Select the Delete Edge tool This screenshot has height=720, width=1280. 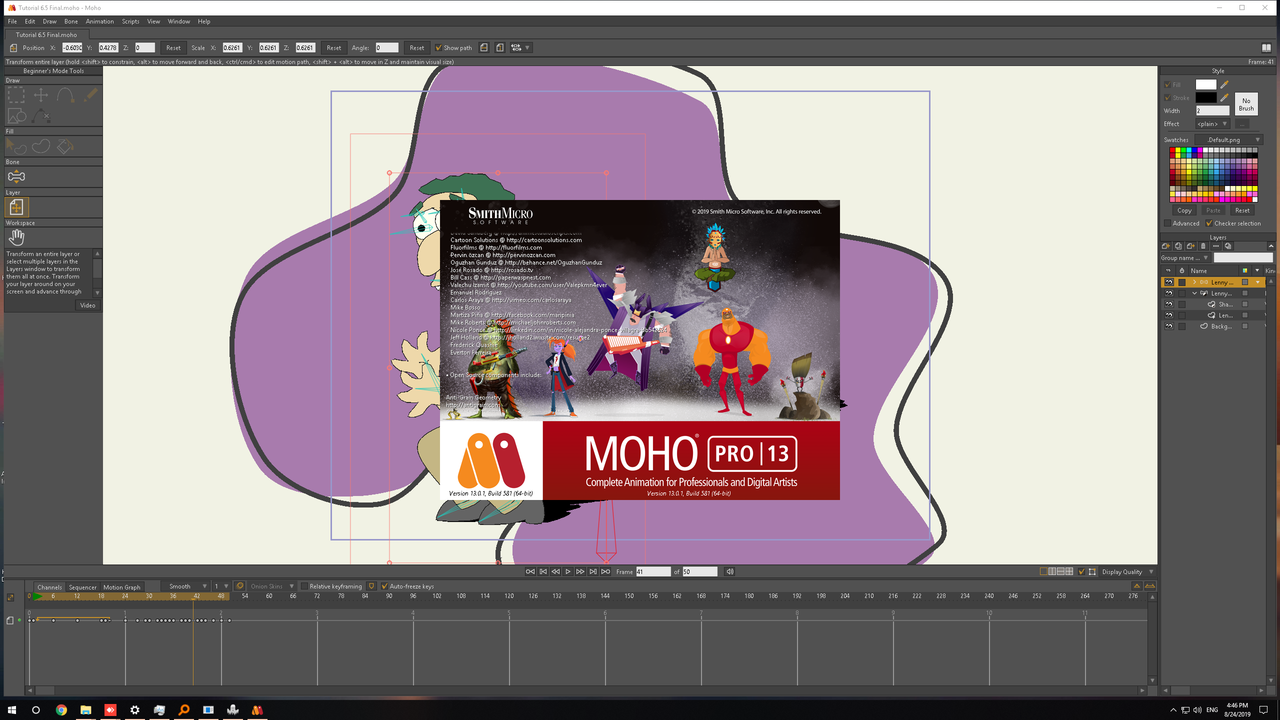pyautogui.click(x=41, y=117)
